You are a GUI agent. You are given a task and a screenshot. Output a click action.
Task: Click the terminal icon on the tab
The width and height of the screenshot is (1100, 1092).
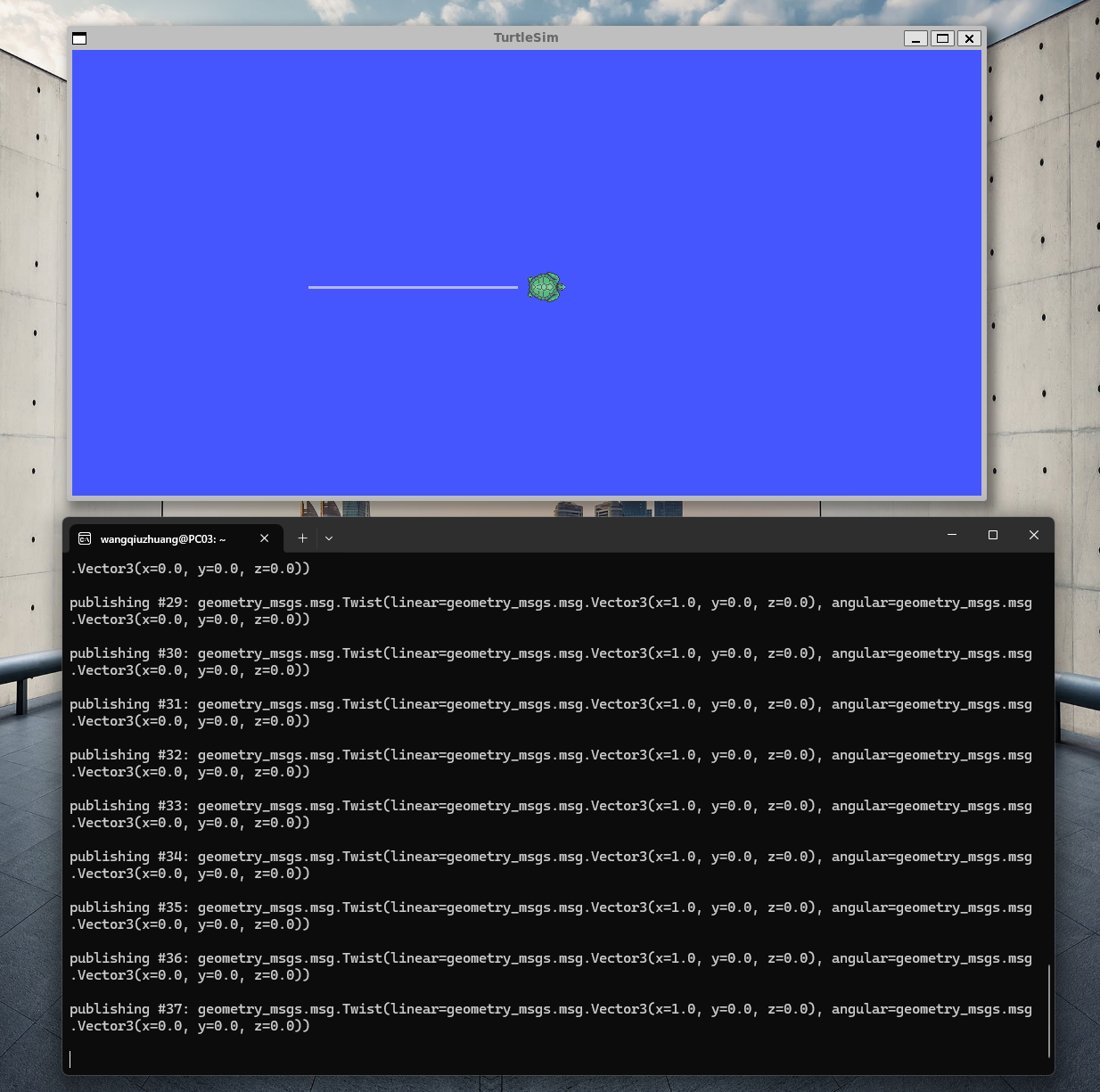85,538
